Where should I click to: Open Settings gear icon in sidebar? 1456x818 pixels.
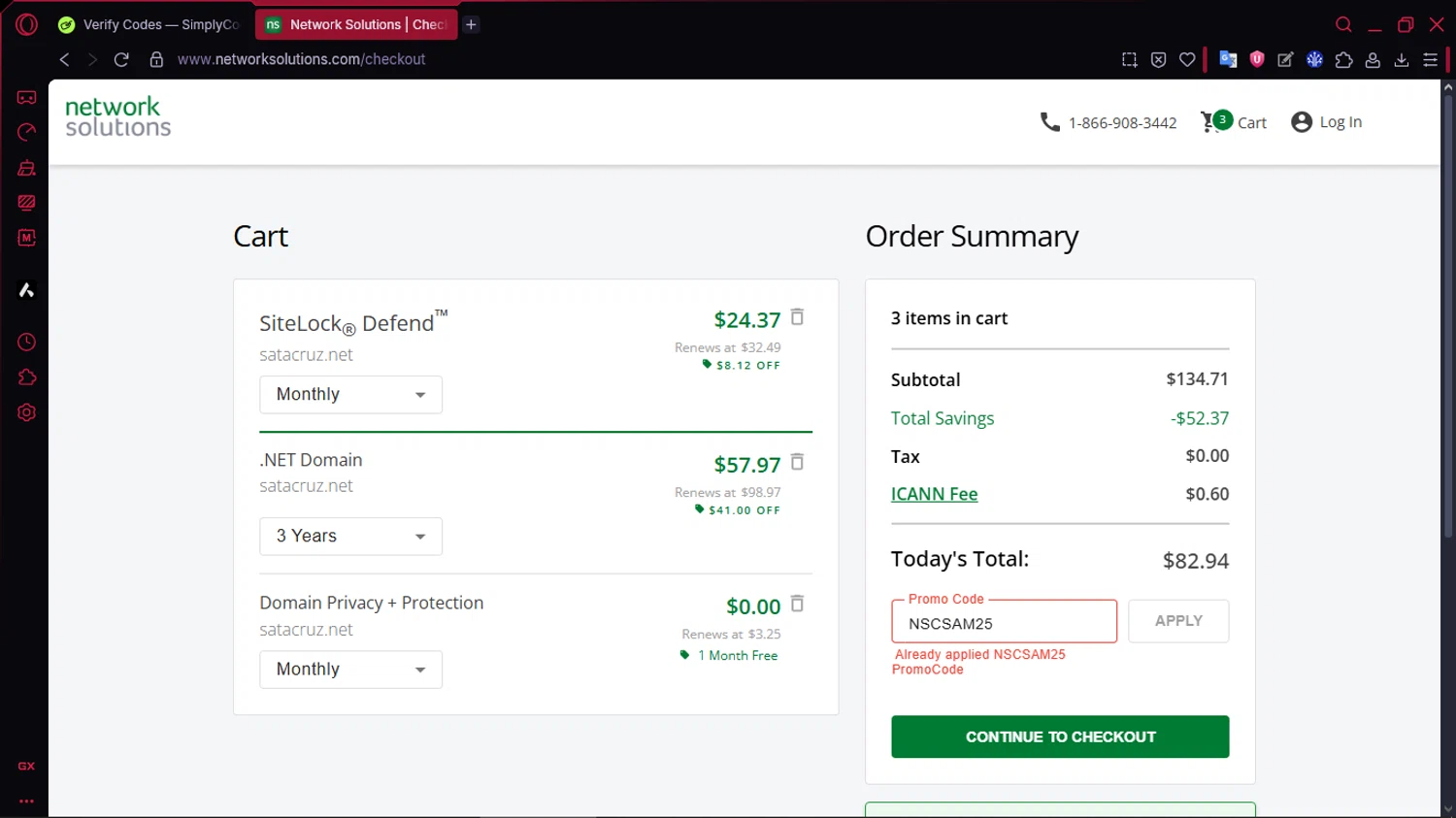(26, 412)
